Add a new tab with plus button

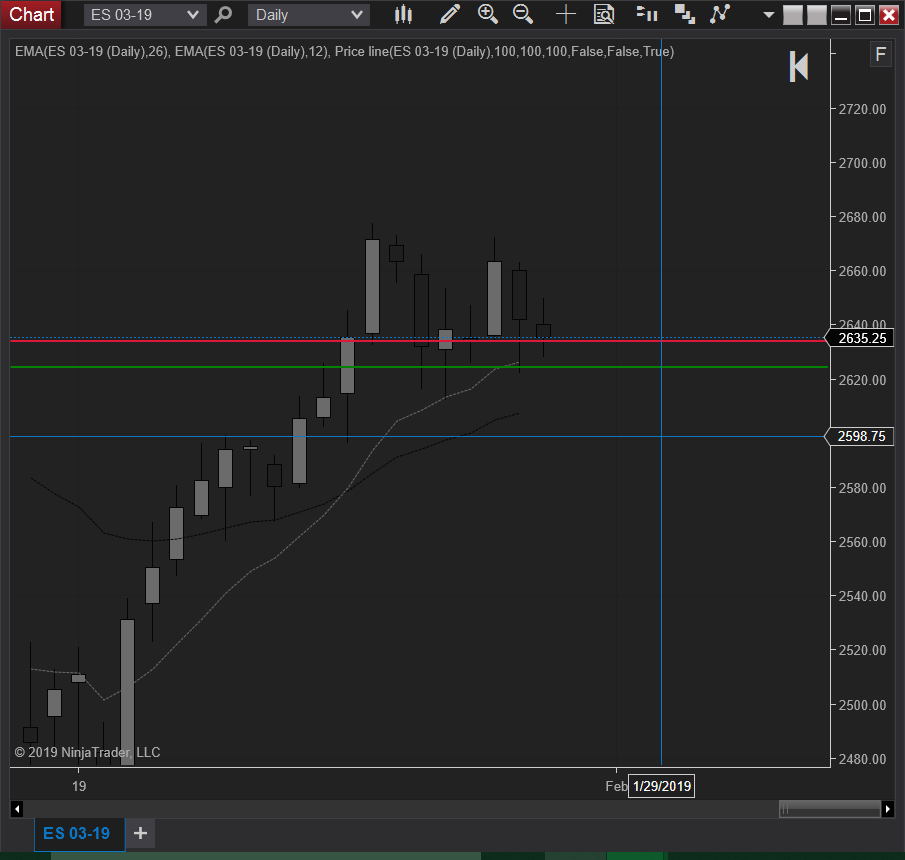140,833
